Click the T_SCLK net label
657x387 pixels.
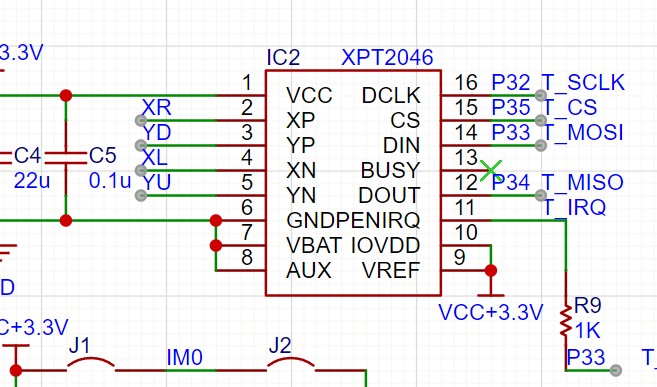pos(583,82)
